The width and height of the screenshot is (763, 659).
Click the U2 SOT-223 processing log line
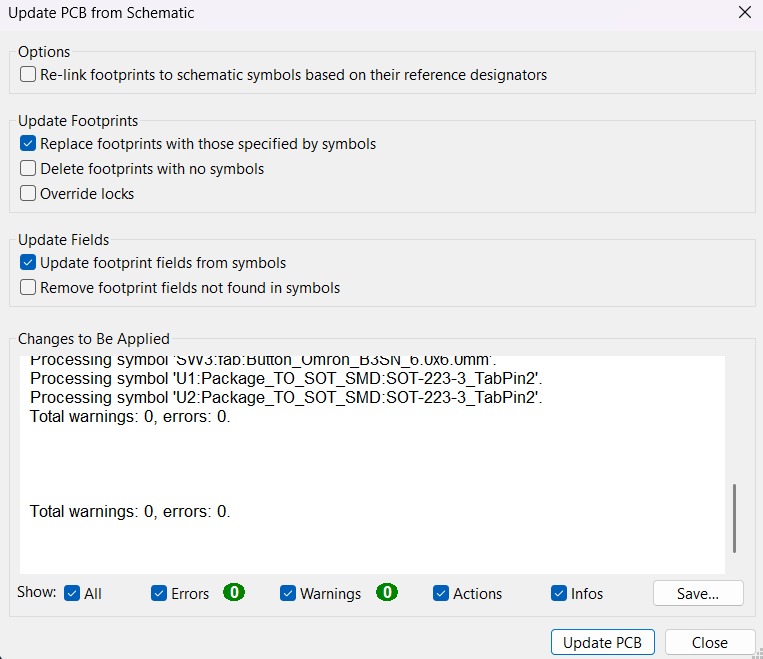point(285,397)
